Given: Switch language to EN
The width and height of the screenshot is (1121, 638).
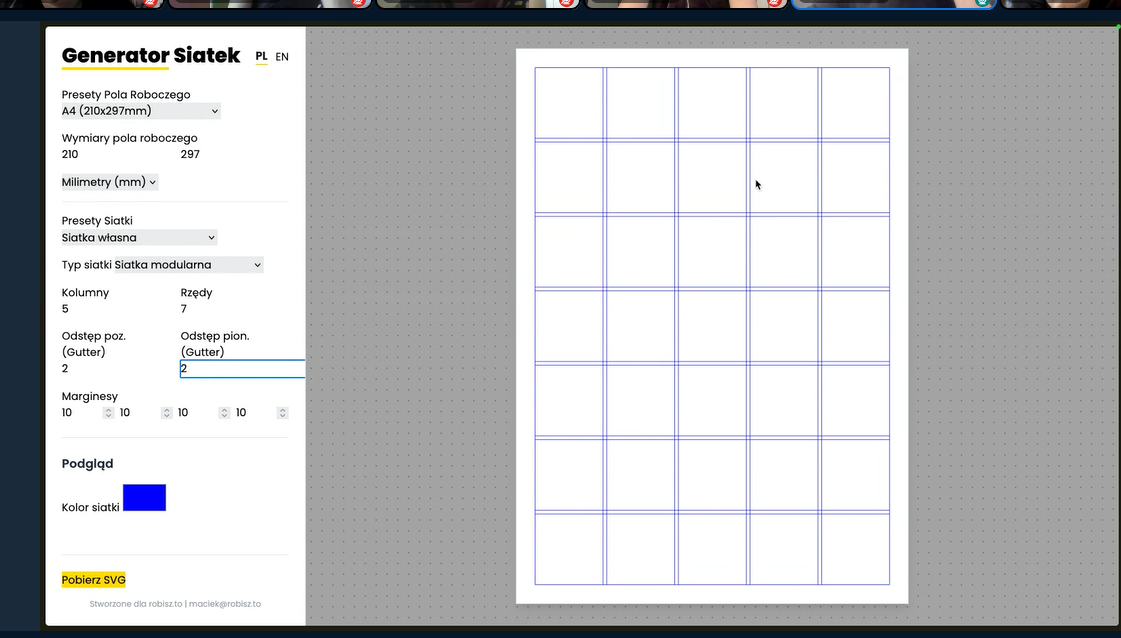Looking at the screenshot, I should click(x=282, y=57).
